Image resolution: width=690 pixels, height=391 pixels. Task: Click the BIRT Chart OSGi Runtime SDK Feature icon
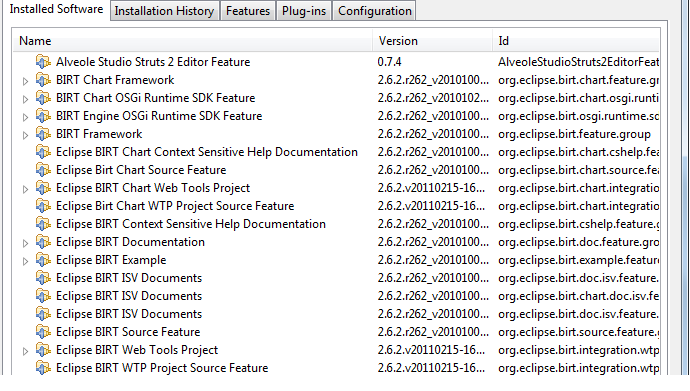pyautogui.click(x=43, y=98)
